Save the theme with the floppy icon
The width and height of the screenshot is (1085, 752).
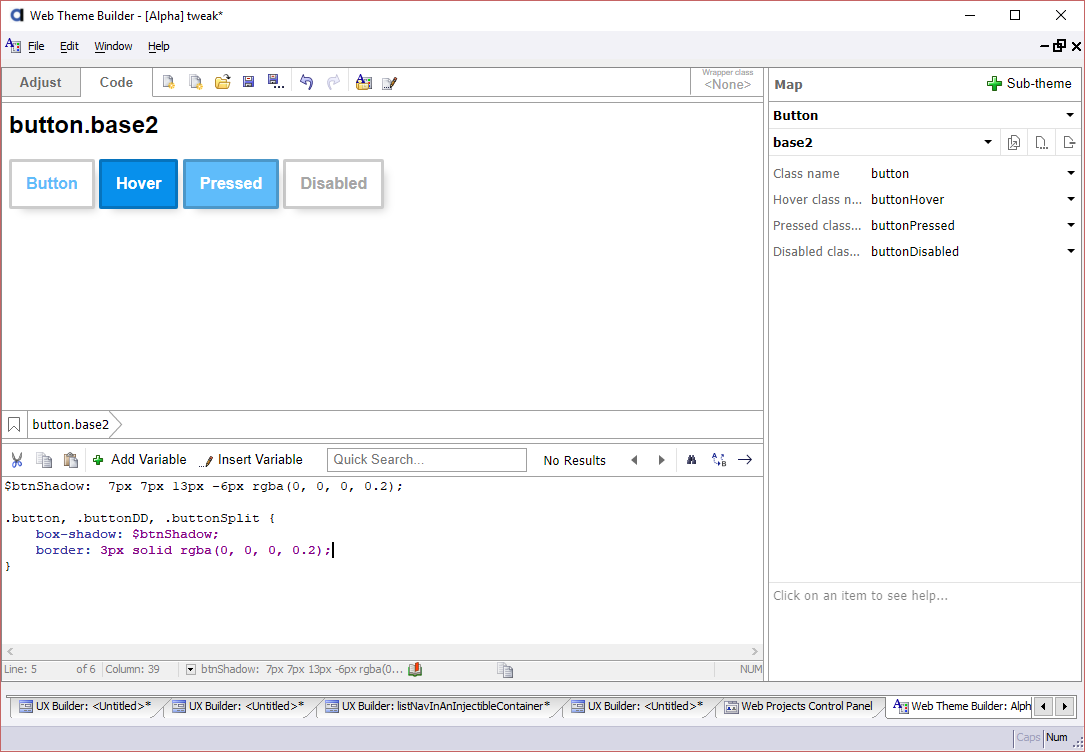pyautogui.click(x=248, y=82)
